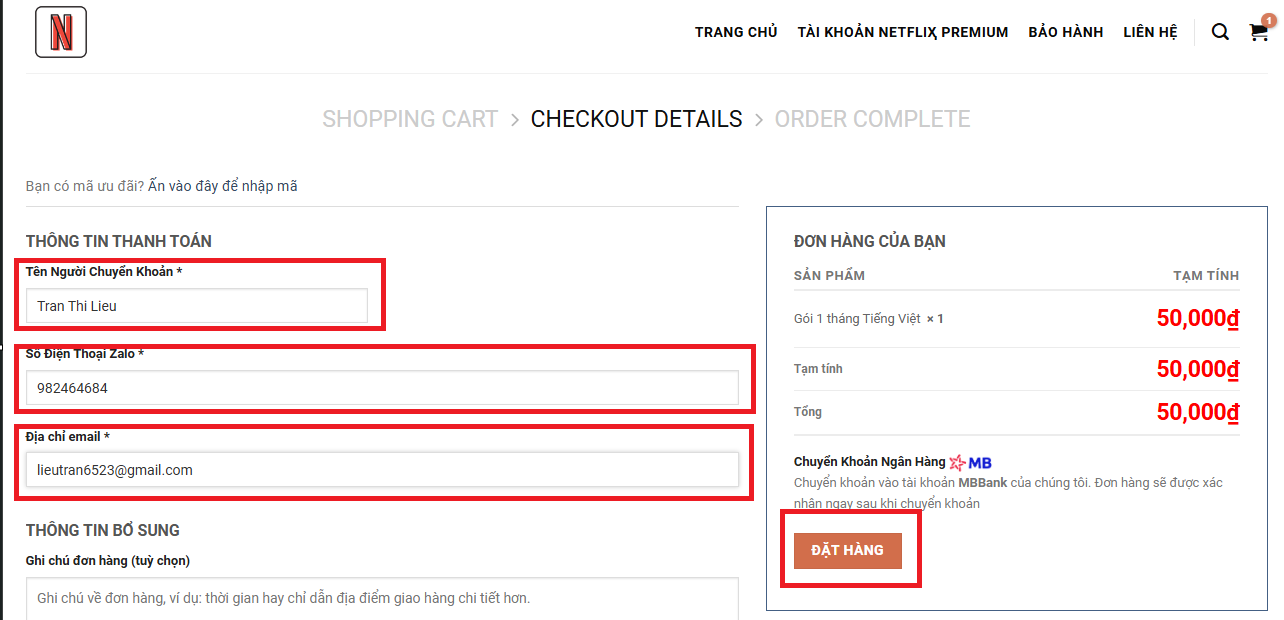Click the Địa chỉ email field
Viewport: 1284px width, 620px height.
pyautogui.click(x=382, y=470)
